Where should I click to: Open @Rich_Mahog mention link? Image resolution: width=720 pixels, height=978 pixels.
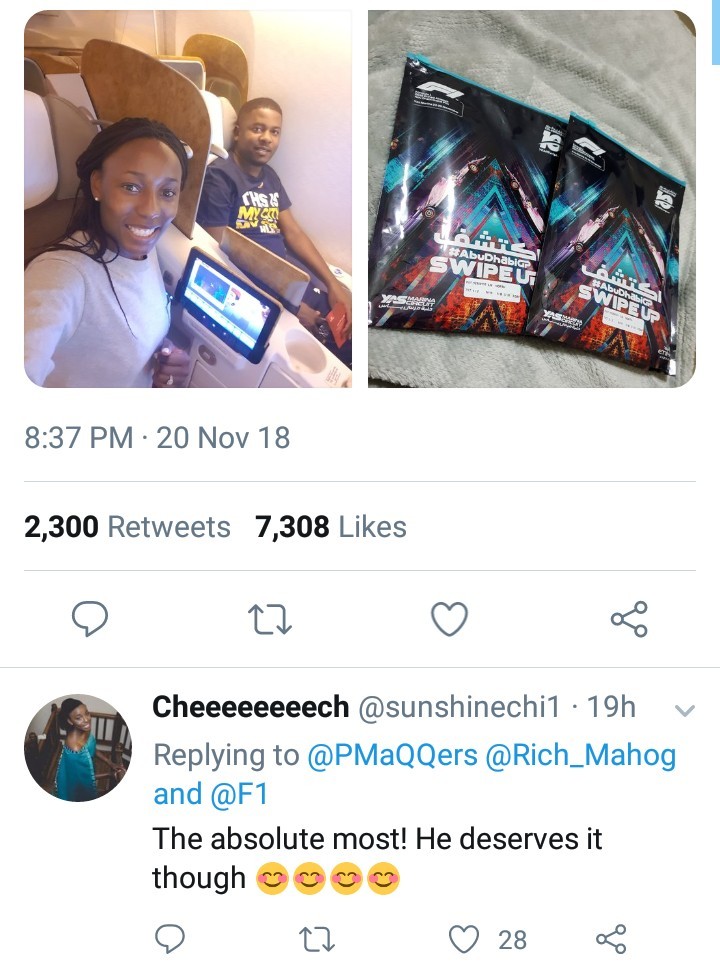pos(580,755)
